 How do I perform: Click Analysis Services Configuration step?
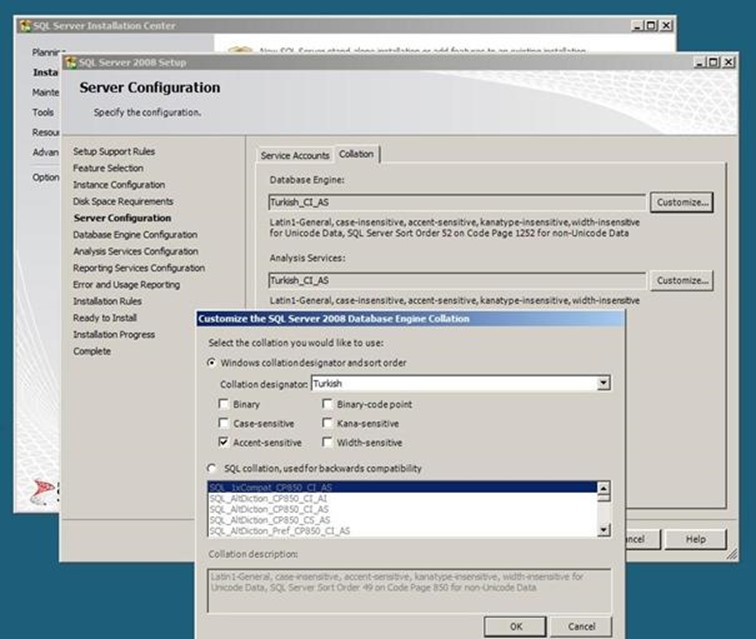coord(135,251)
